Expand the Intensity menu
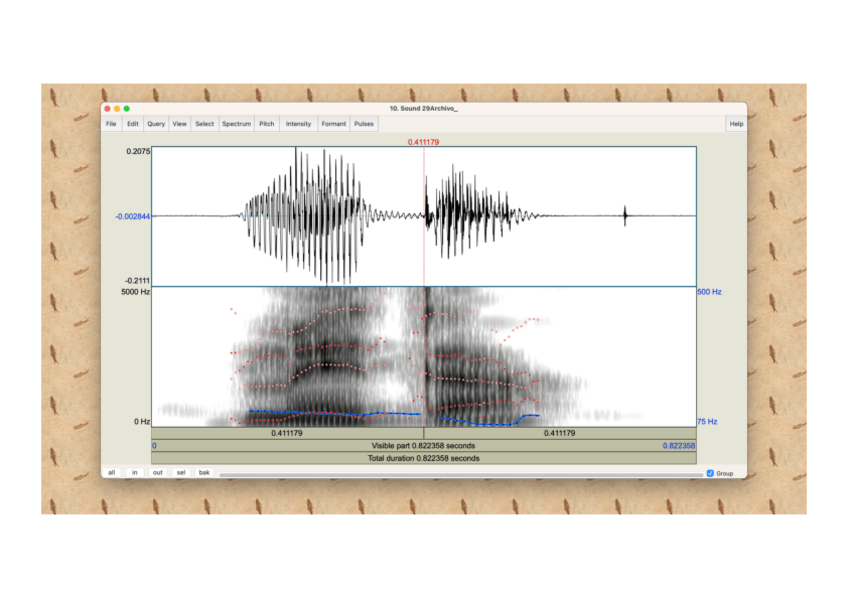Image resolution: width=848 pixels, height=599 pixels. [299, 124]
